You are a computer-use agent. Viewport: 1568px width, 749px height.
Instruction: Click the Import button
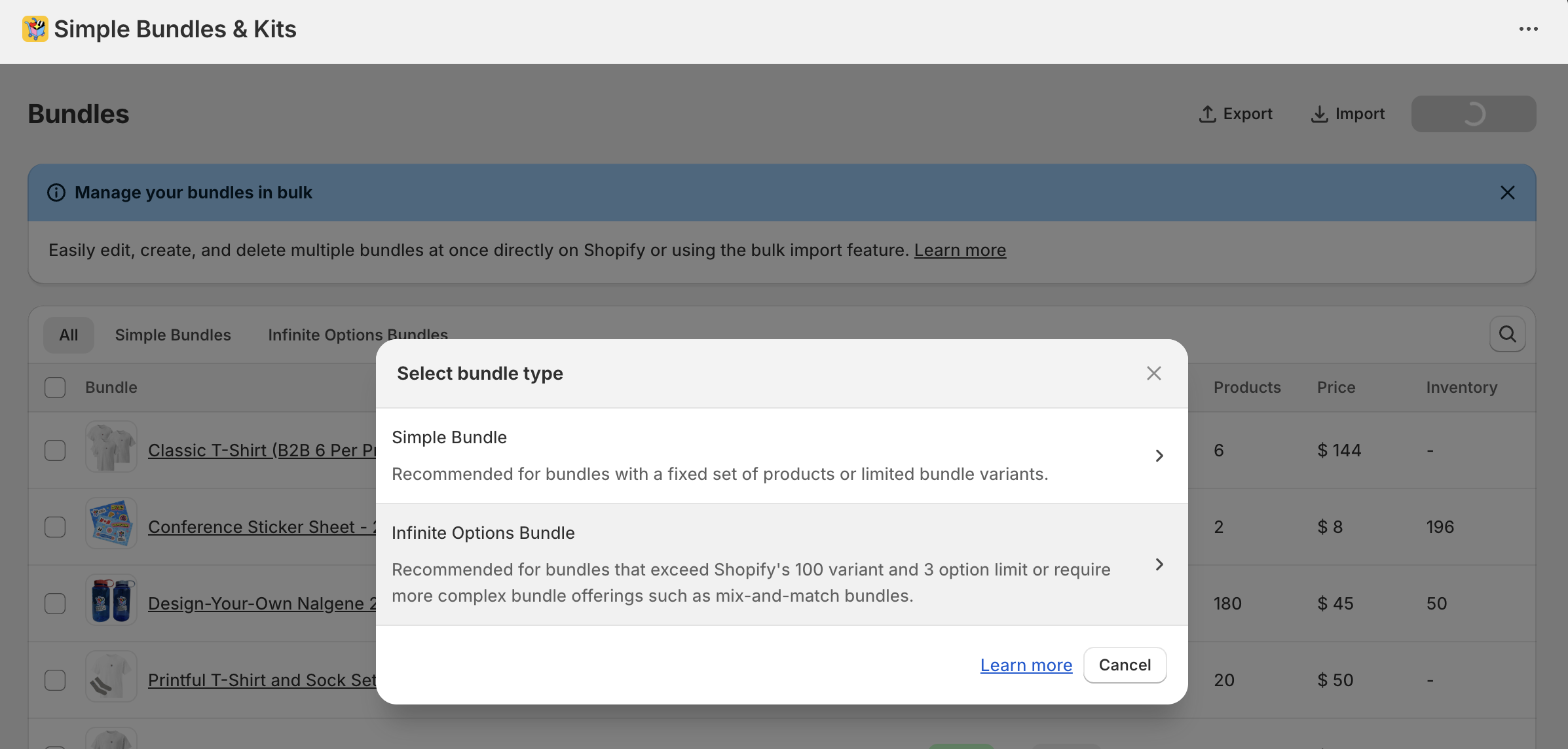(1348, 114)
